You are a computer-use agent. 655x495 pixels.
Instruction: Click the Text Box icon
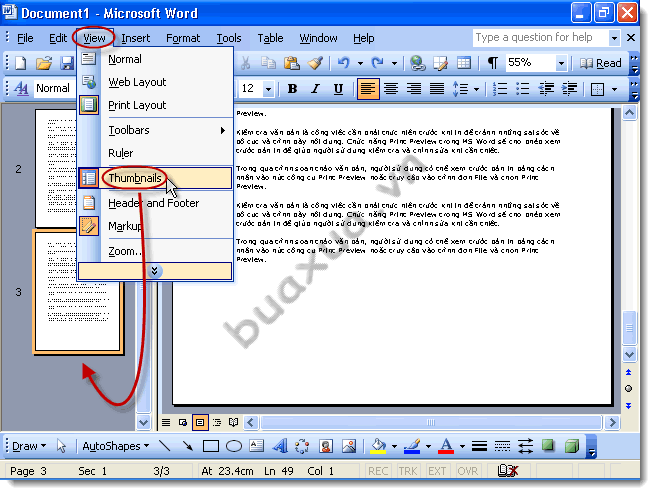point(256,446)
